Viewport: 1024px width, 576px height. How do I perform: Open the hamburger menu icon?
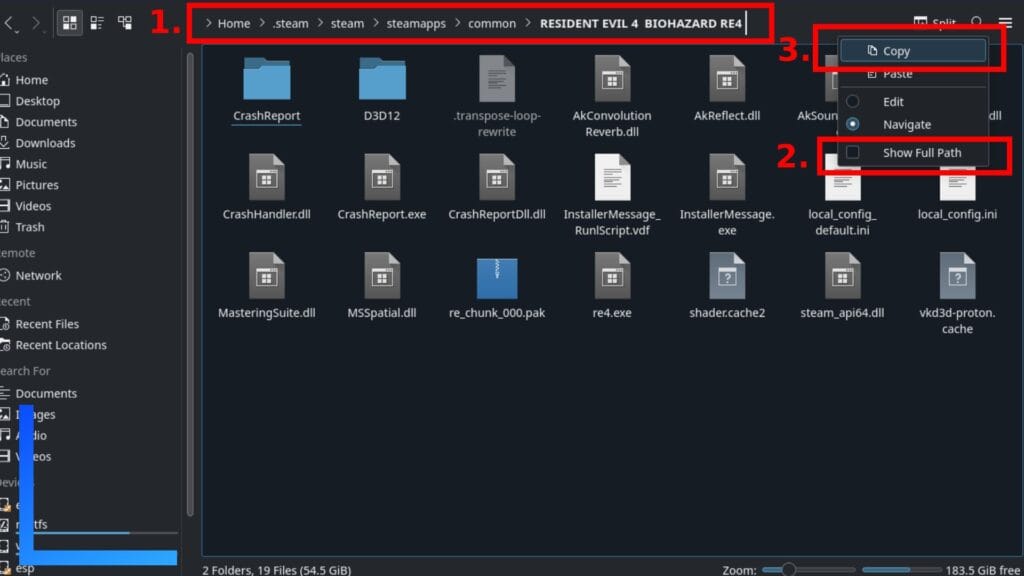click(x=1005, y=22)
